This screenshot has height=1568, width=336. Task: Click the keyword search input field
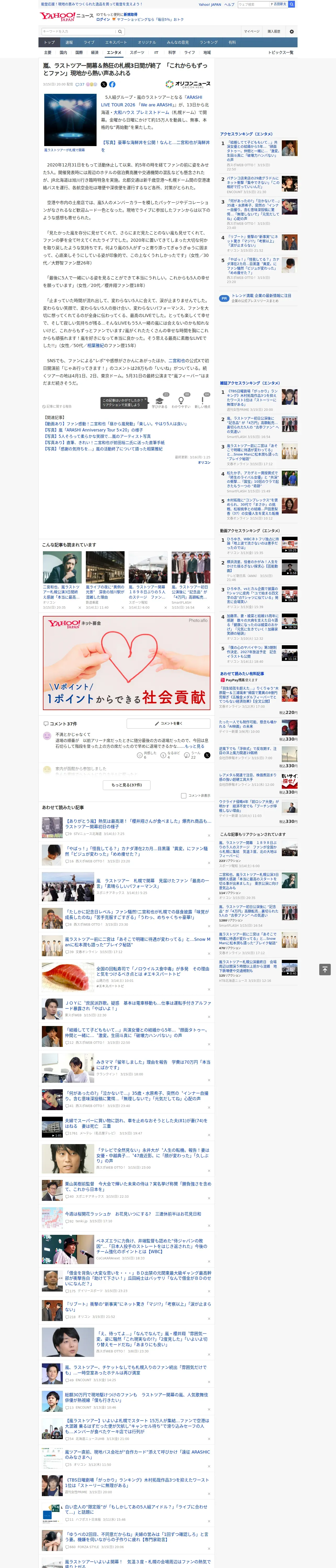click(x=79, y=32)
